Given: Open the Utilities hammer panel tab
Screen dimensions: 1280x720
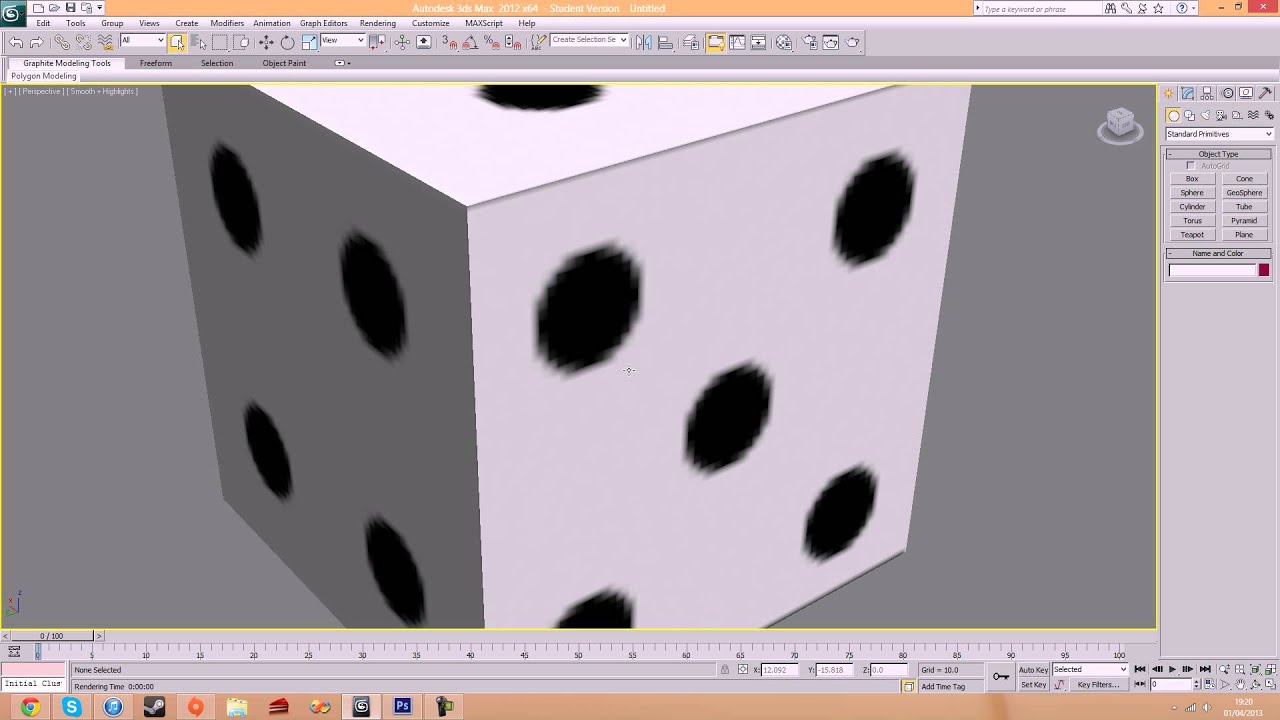Looking at the screenshot, I should (1265, 93).
